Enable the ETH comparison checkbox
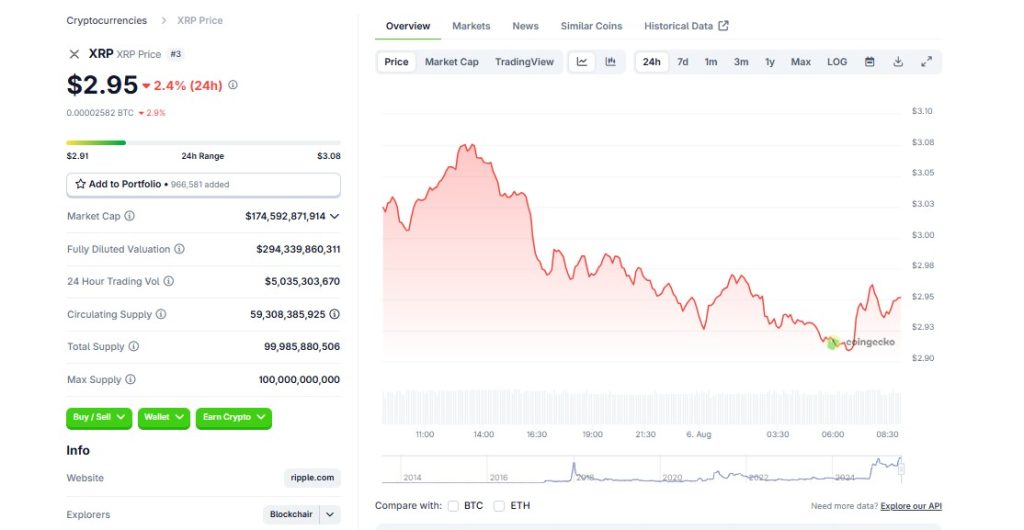Screen dimensions: 1024x530 (499, 506)
